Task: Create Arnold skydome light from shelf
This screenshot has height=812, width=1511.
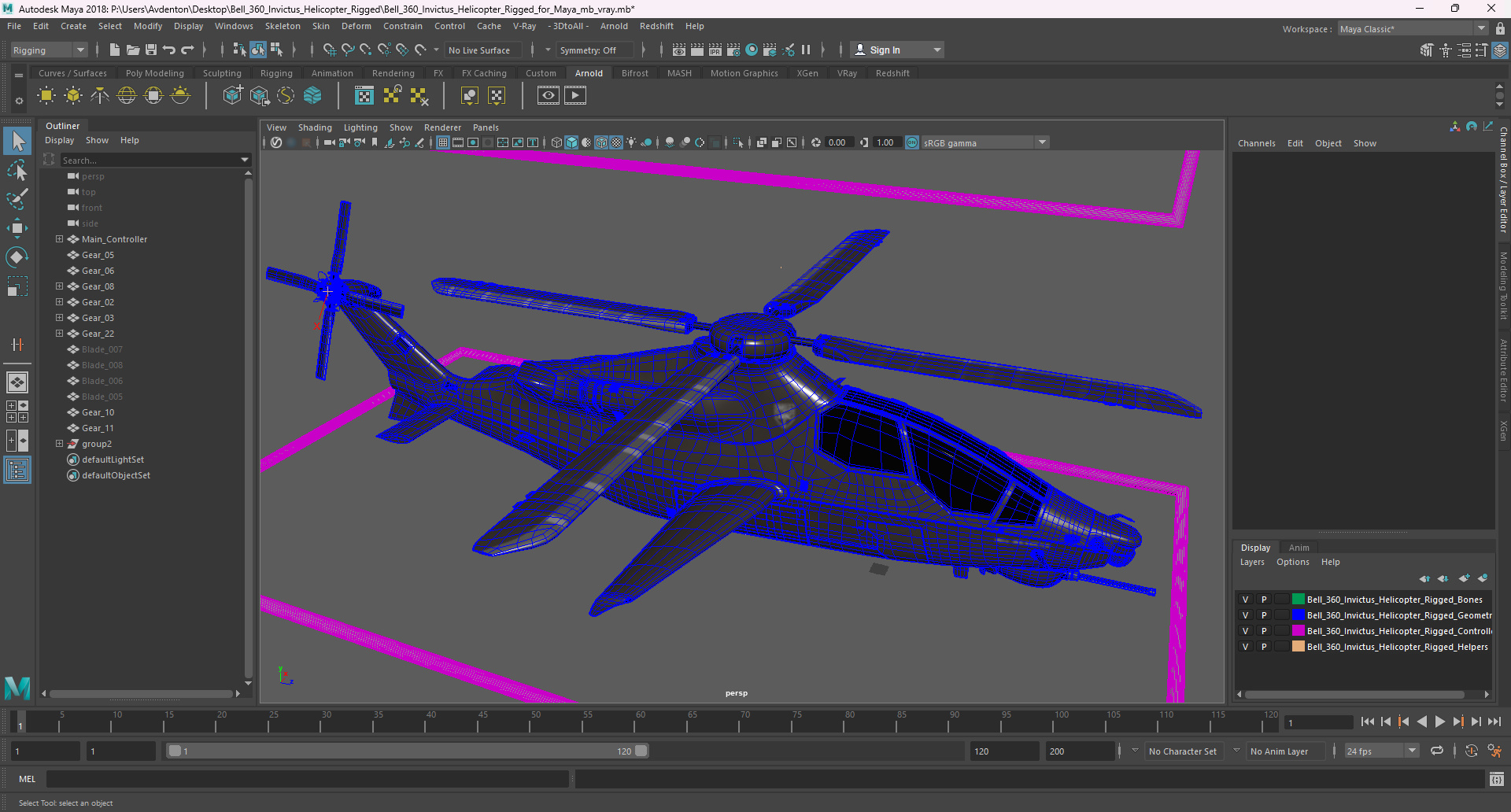Action: [x=127, y=96]
